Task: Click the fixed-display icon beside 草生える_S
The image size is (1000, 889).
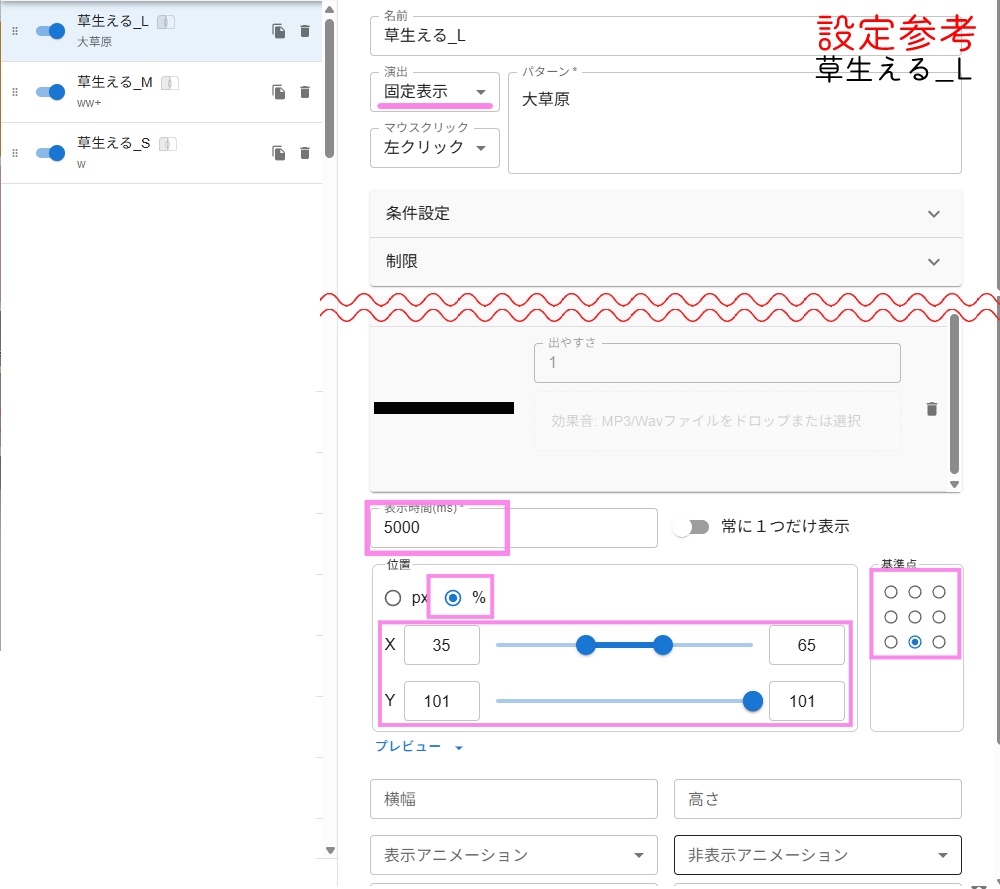Action: (168, 144)
